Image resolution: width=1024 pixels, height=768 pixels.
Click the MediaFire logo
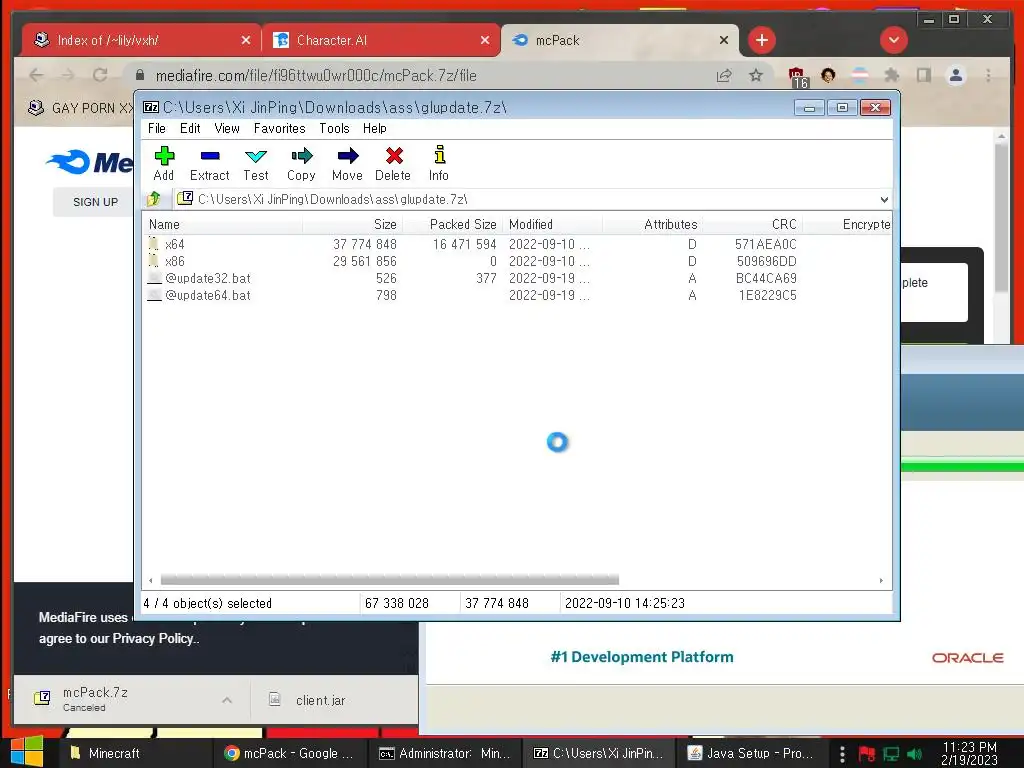[x=89, y=161]
